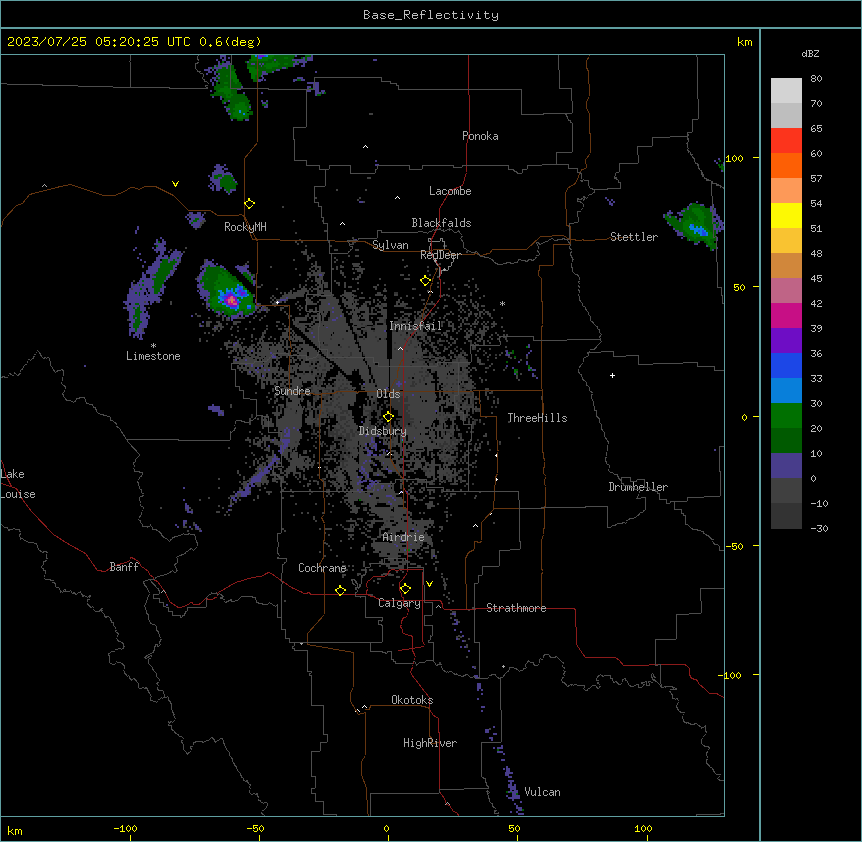
Task: Click the yellow diamond marker between Olds and Didsbury
Action: point(388,417)
